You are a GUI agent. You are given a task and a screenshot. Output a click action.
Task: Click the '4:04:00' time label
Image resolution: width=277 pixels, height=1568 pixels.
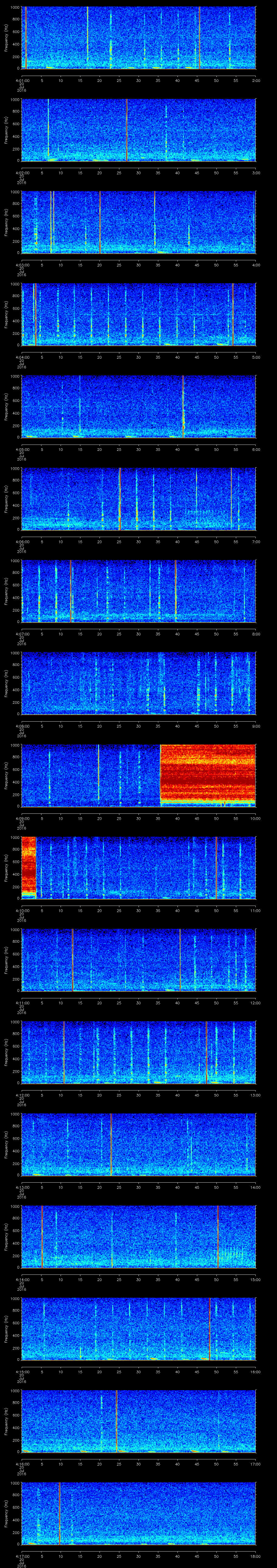[x=22, y=357]
